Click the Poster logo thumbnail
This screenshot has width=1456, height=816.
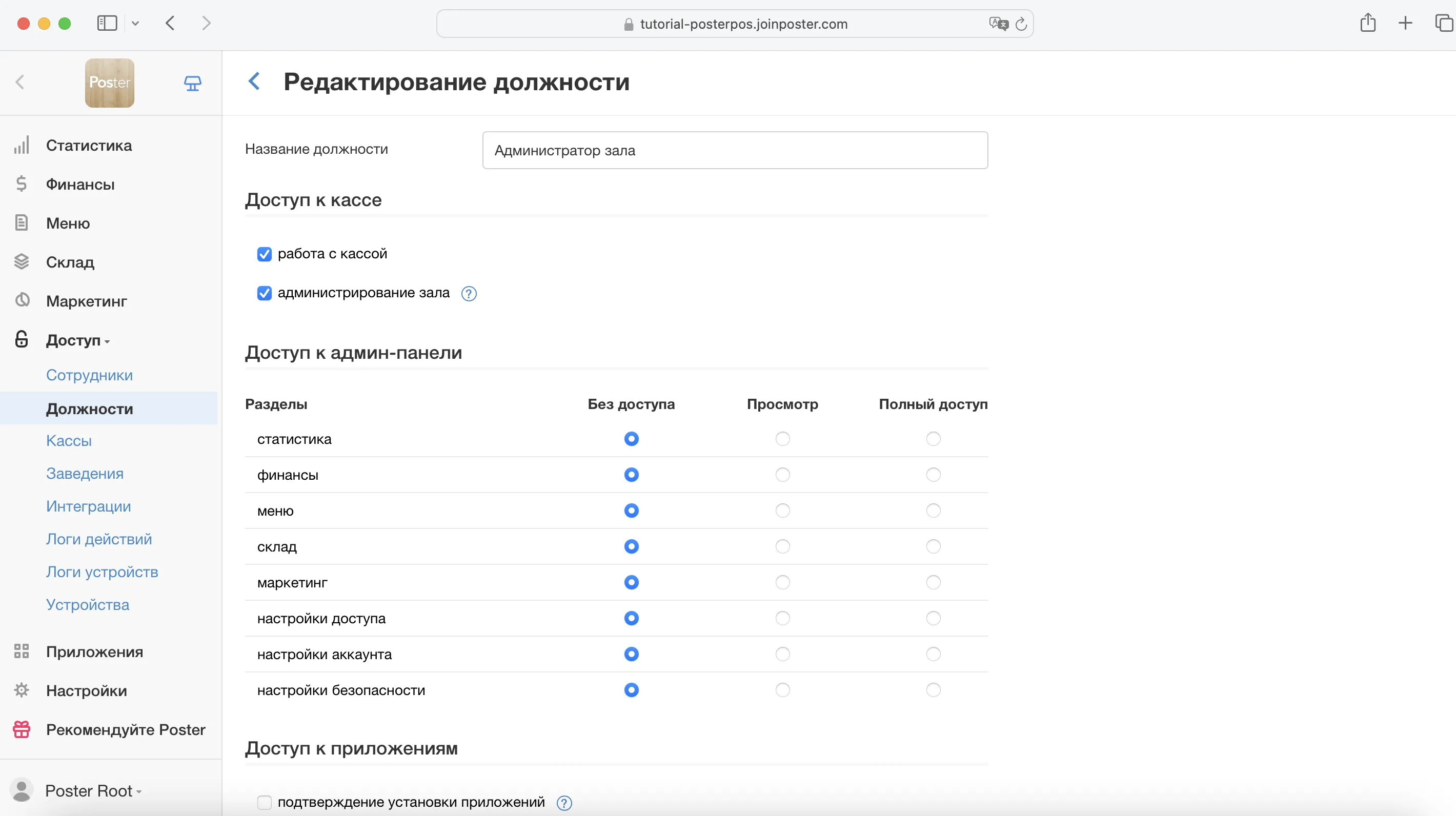pos(110,83)
